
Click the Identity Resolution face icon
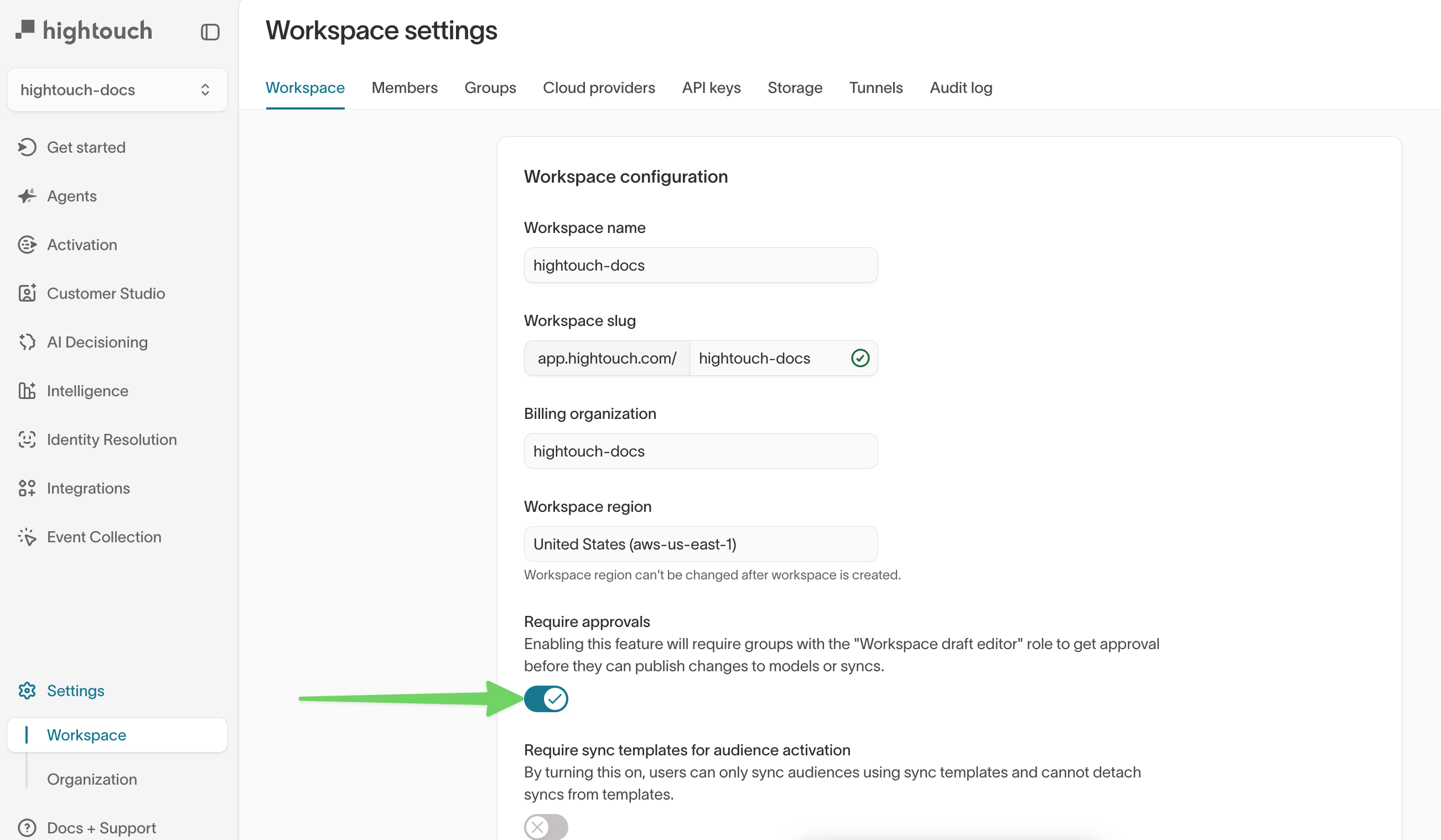[27, 439]
